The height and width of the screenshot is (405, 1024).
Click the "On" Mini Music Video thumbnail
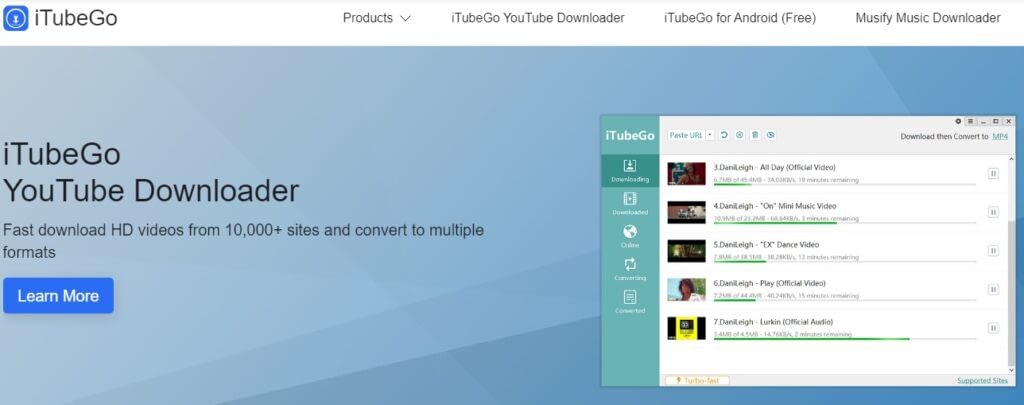686,212
